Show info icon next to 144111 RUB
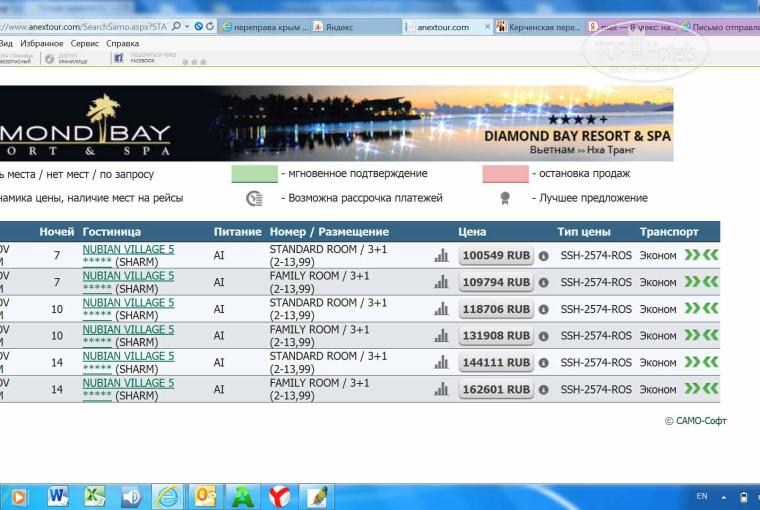The height and width of the screenshot is (510, 760). click(x=544, y=363)
